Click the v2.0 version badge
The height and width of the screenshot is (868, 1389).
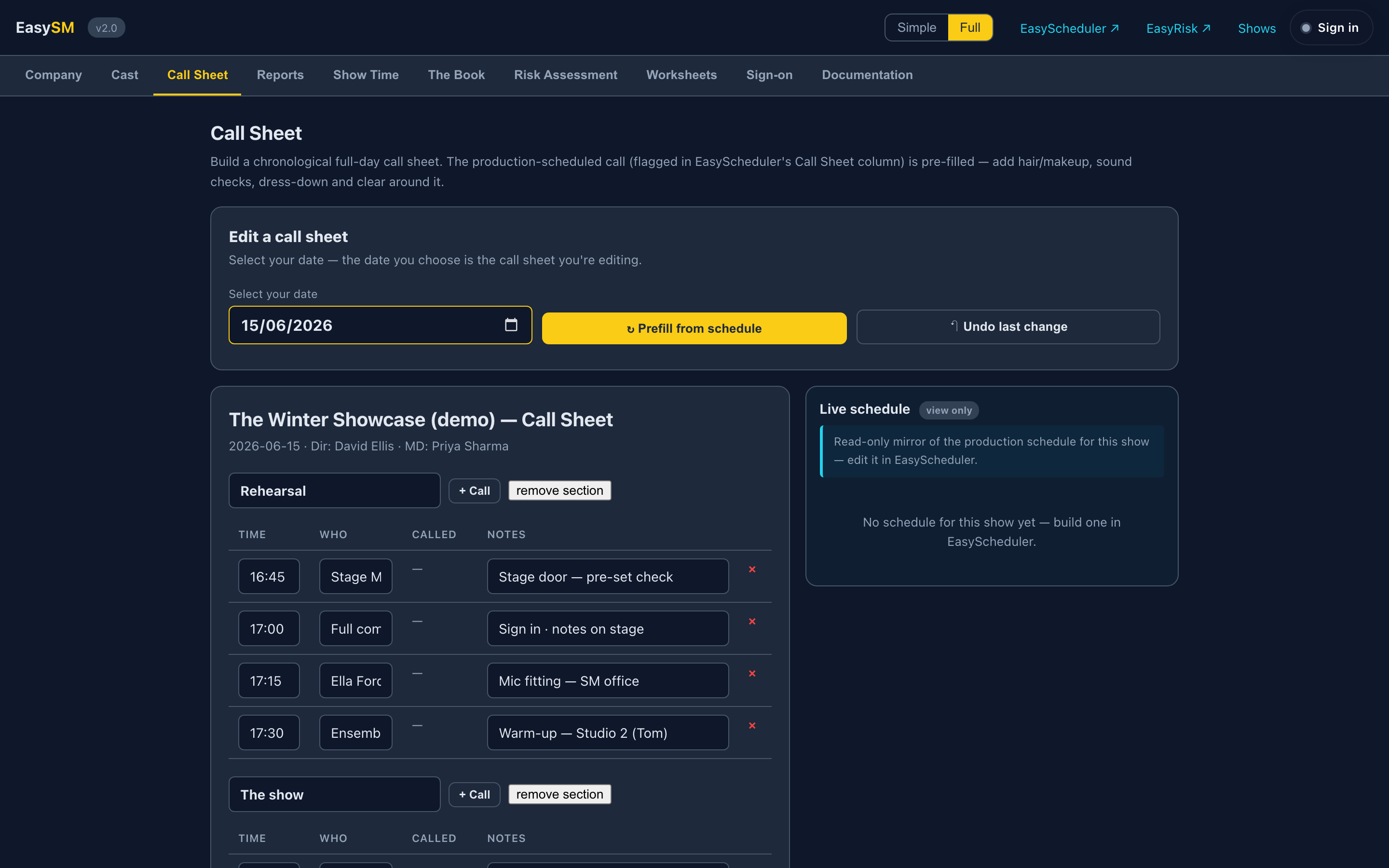106,27
